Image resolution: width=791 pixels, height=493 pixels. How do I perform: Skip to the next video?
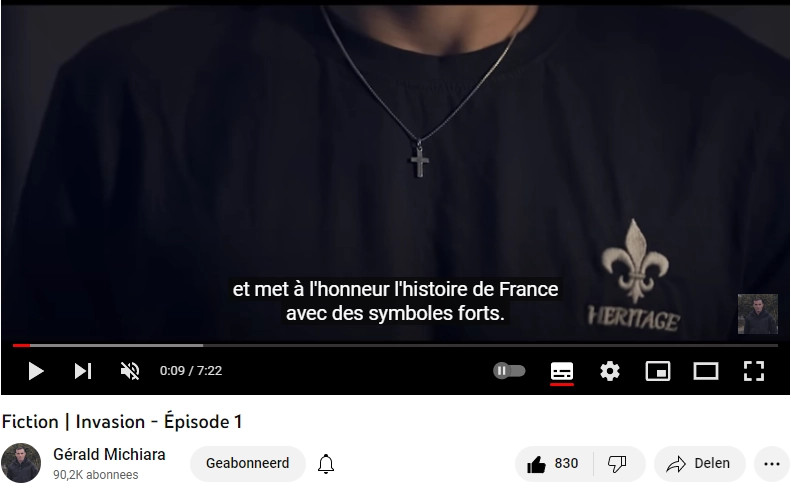(x=83, y=371)
